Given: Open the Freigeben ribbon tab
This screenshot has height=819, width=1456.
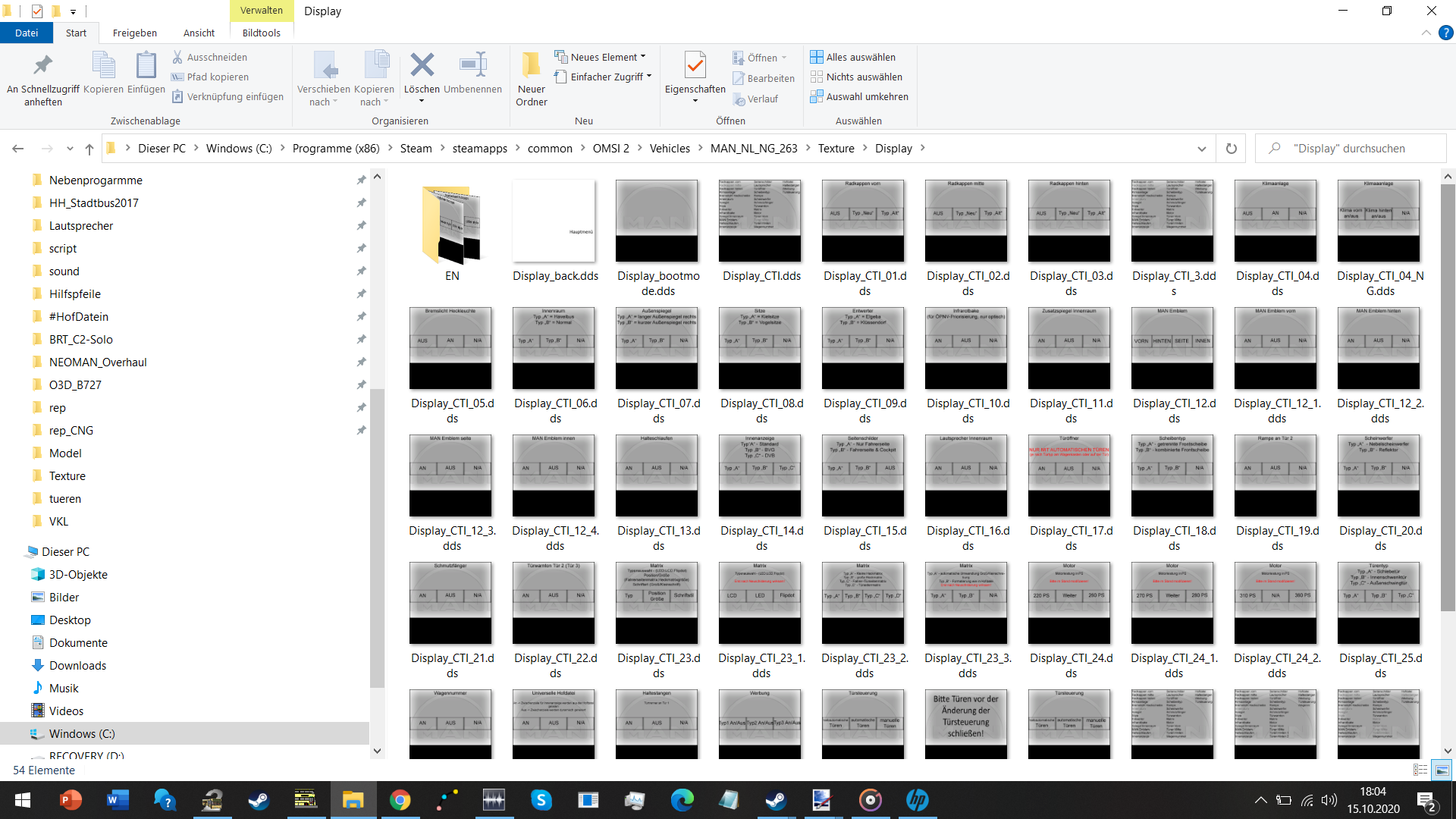Looking at the screenshot, I should 135,33.
